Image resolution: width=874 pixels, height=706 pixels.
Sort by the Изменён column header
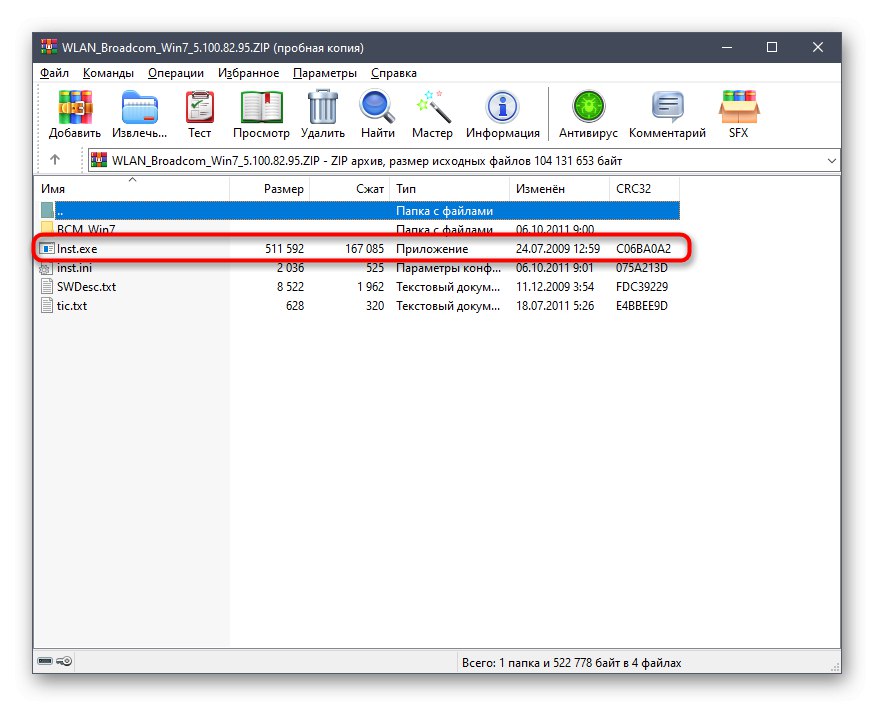pos(559,189)
